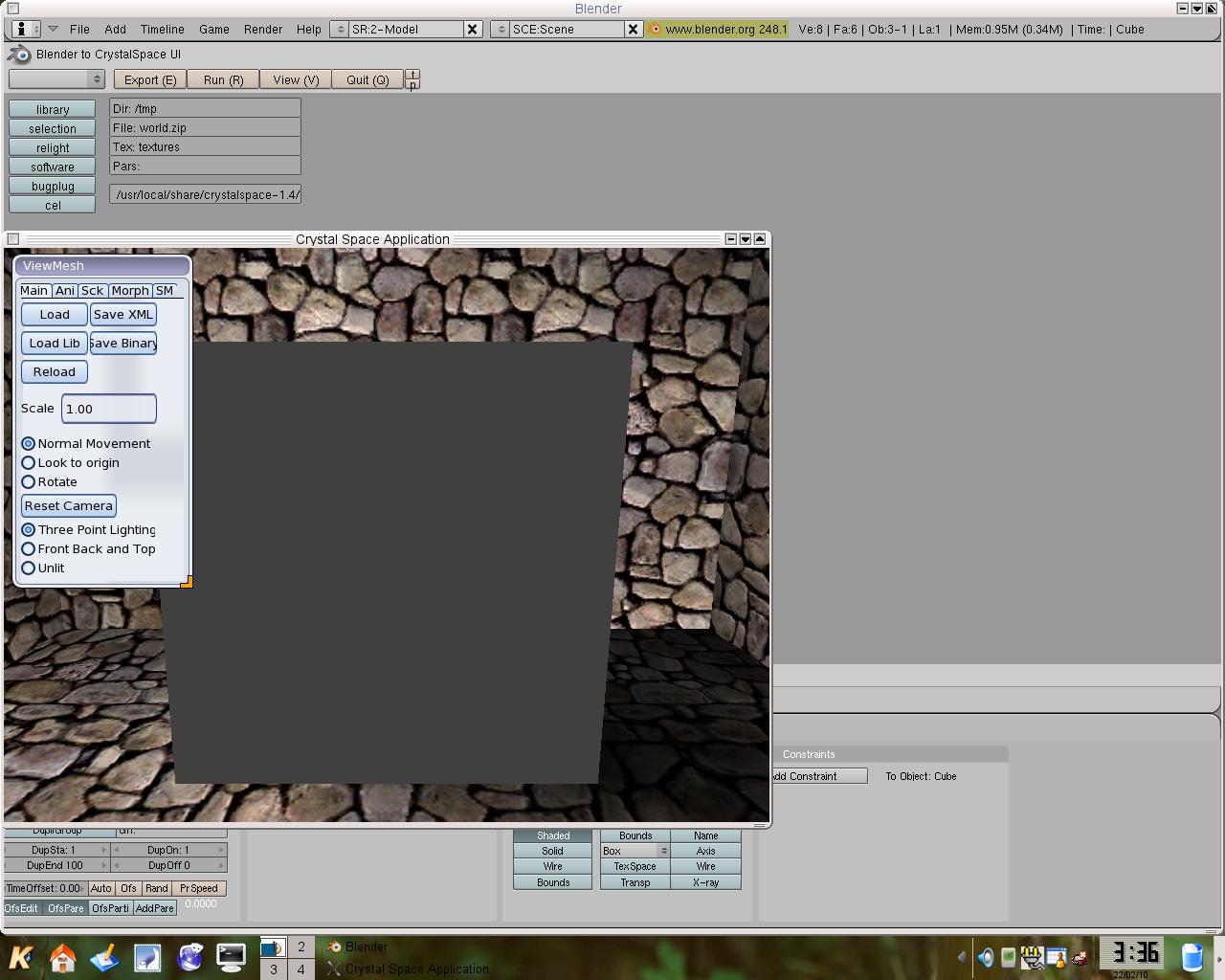Edit the File: world.zip field
Viewport: 1225px width, 980px height.
coord(205,127)
